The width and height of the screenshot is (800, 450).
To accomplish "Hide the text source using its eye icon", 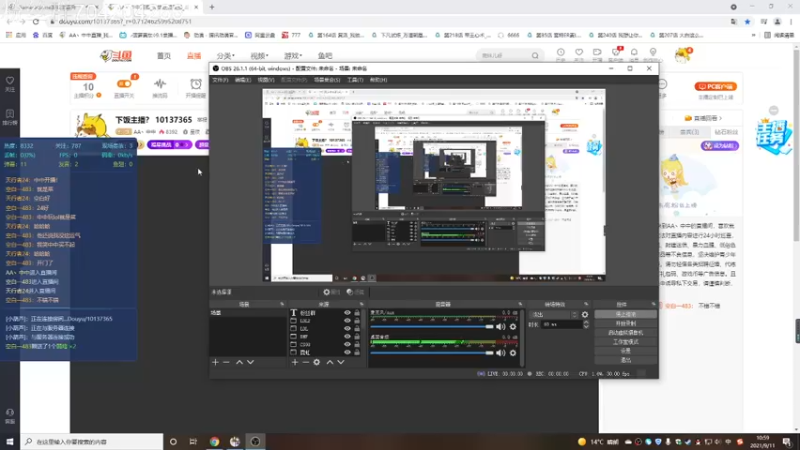I will pos(347,313).
